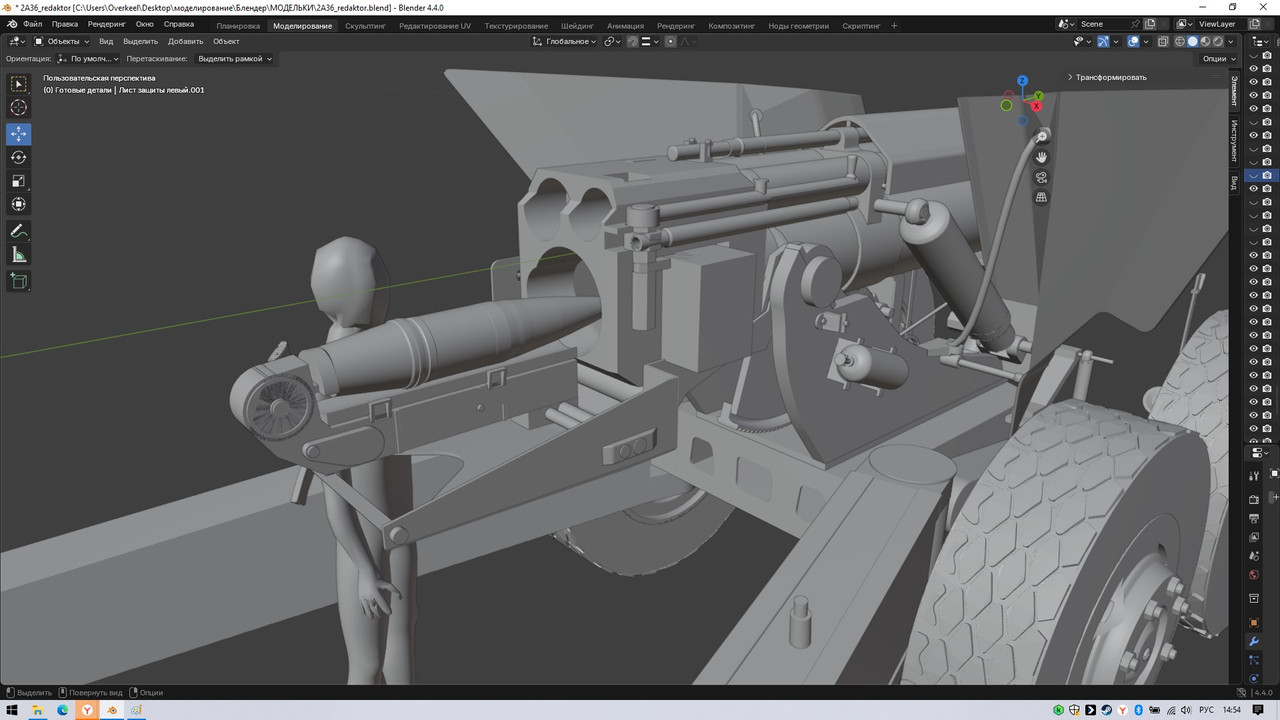
Task: Toggle visibility eye of highlighted outliner row
Action: click(1254, 175)
